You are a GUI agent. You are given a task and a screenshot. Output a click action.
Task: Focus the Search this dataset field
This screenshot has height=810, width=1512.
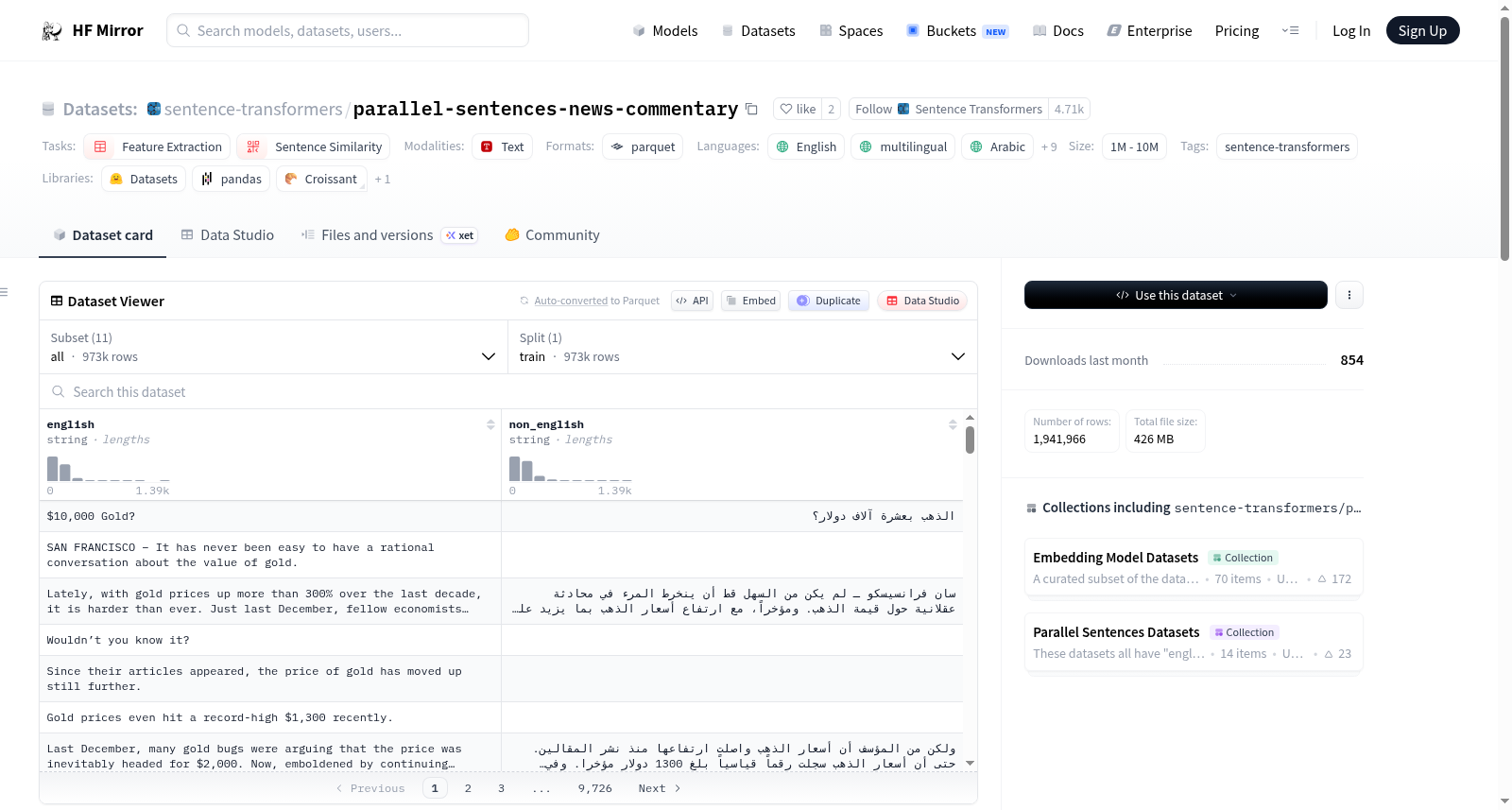click(508, 391)
